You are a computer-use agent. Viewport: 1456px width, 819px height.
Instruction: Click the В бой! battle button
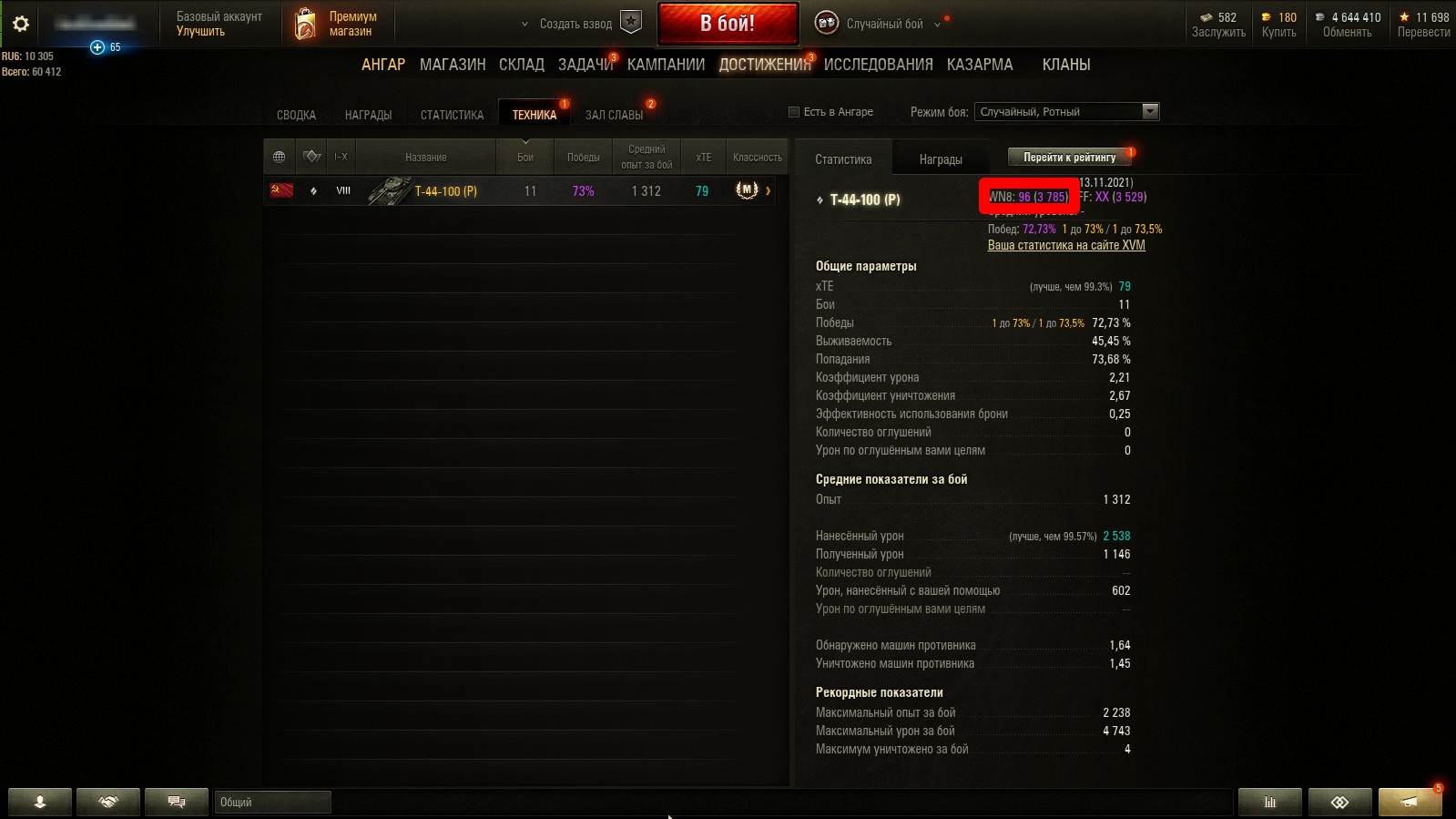(728, 24)
